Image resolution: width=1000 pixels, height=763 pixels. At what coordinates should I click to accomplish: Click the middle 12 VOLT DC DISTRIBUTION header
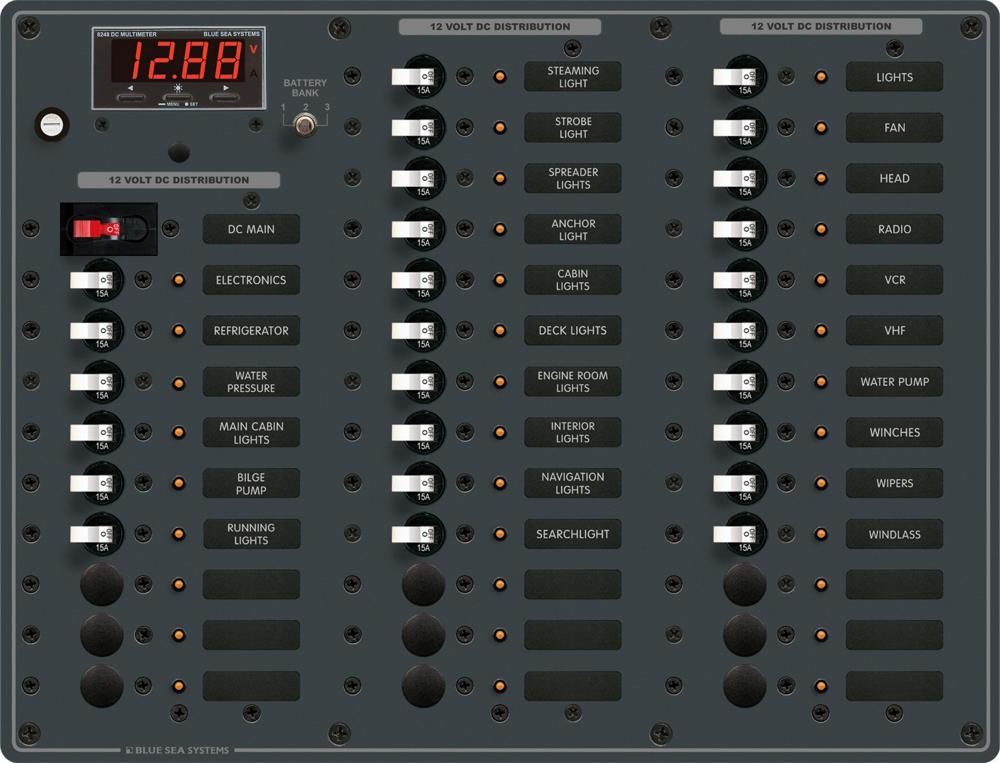point(499,26)
